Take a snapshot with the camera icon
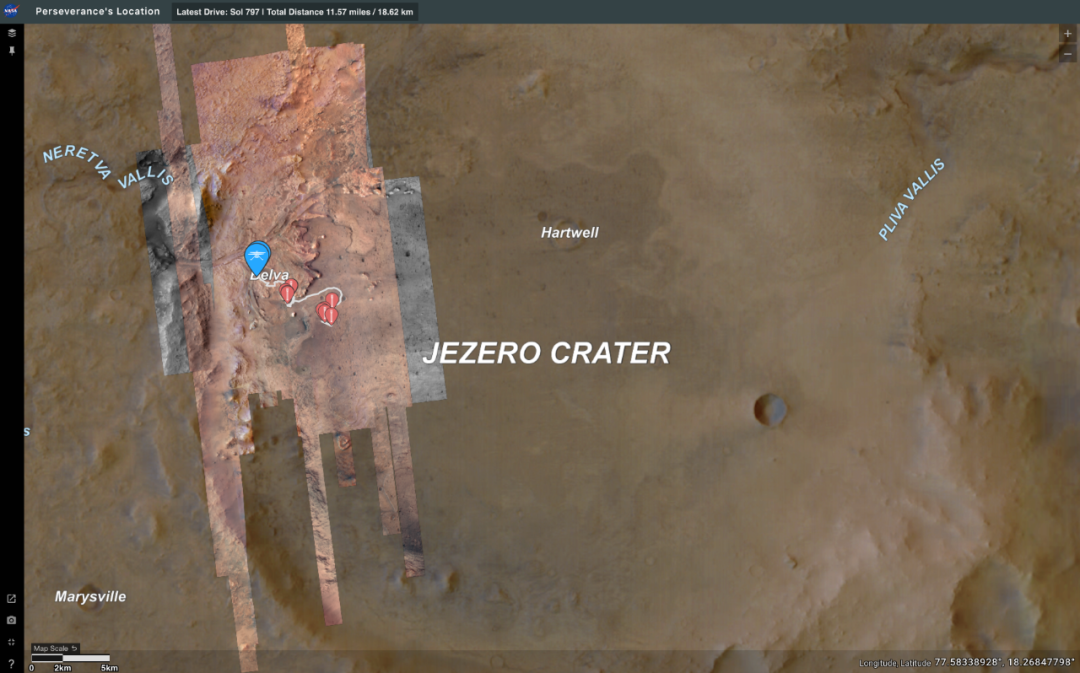1080x673 pixels. [12, 620]
